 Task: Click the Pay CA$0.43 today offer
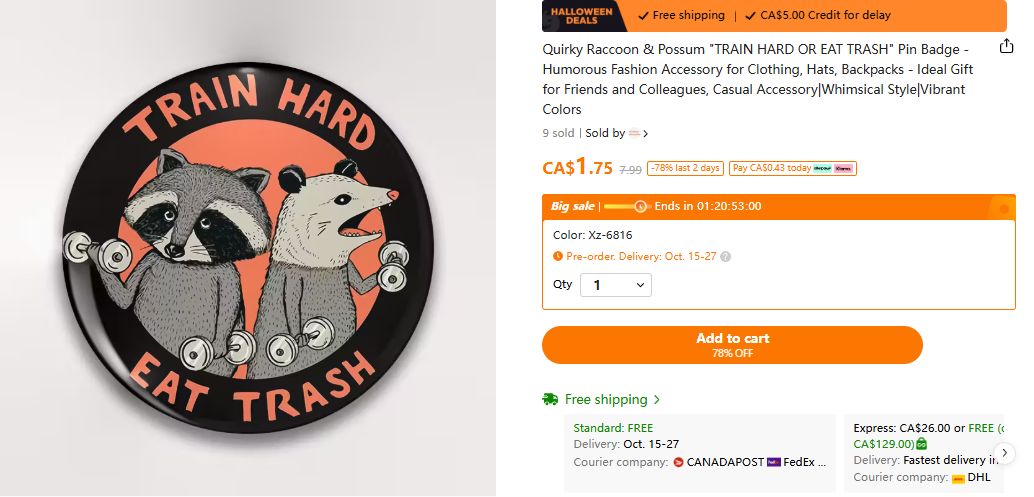click(x=793, y=168)
